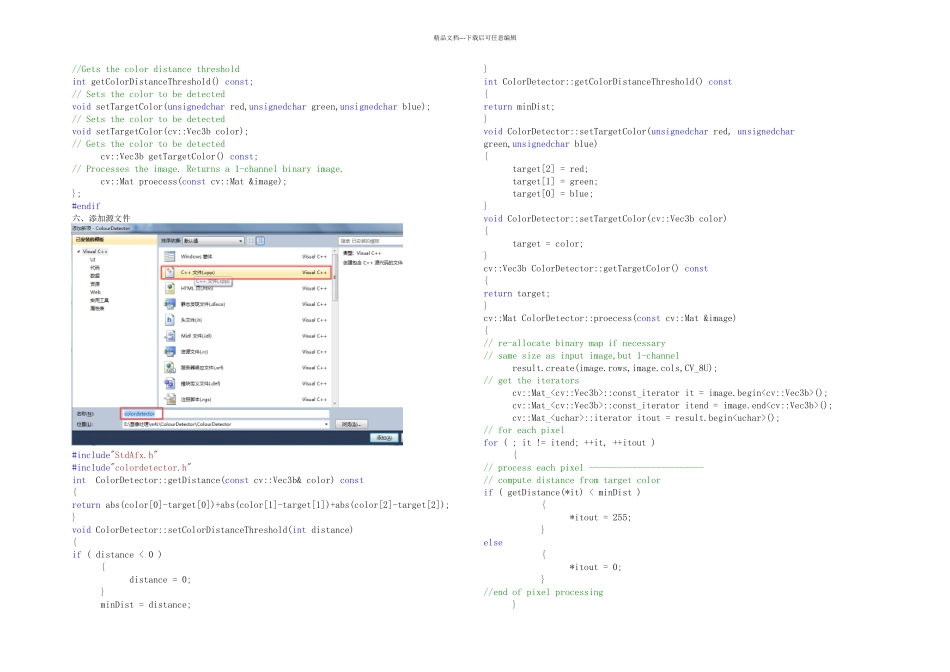Choose the C++ File (.cpp) template

(x=246, y=273)
